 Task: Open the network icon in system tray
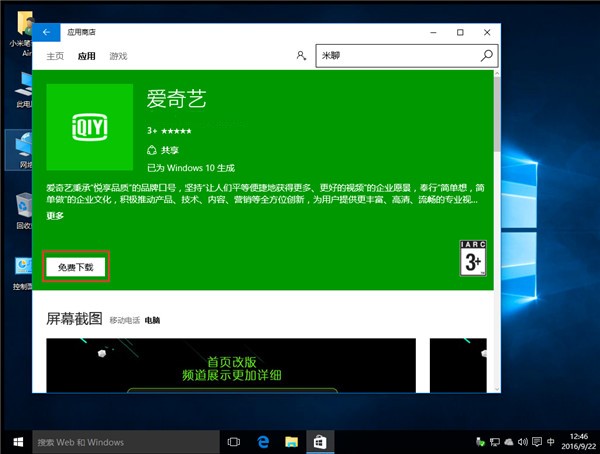point(494,442)
